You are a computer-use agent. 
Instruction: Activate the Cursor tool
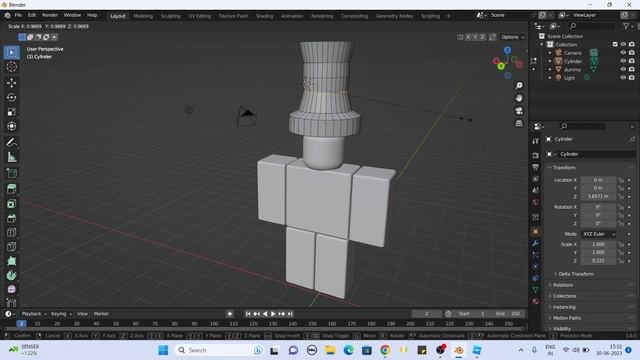point(11,67)
